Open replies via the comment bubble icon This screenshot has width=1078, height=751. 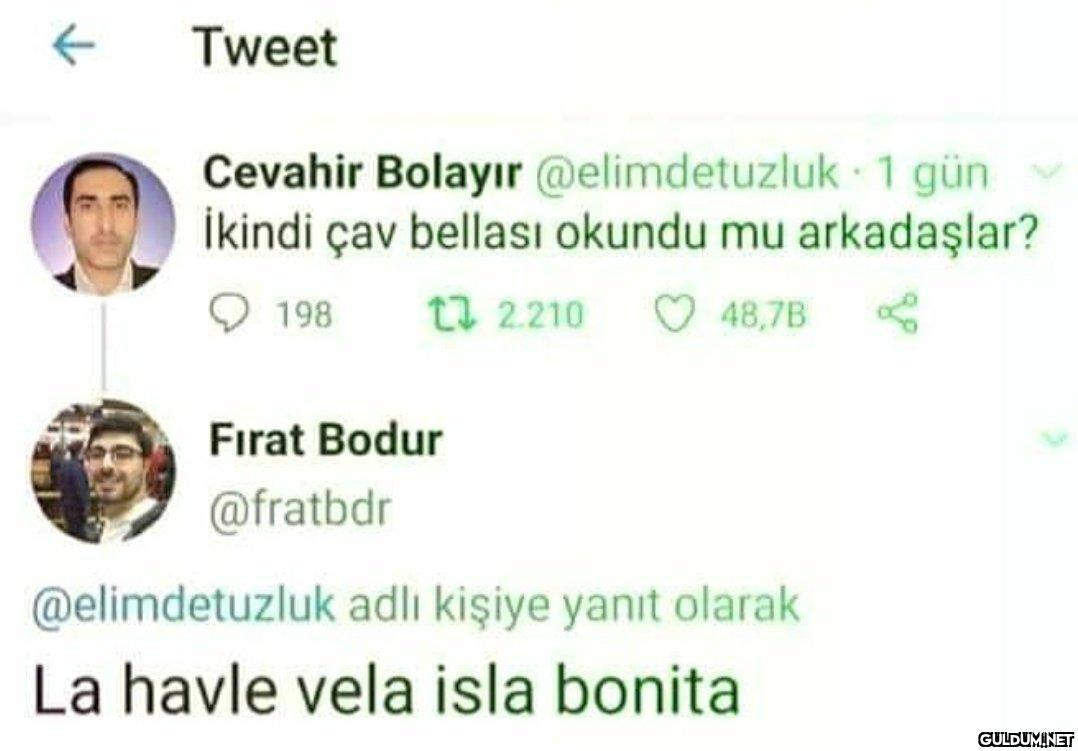pos(228,316)
